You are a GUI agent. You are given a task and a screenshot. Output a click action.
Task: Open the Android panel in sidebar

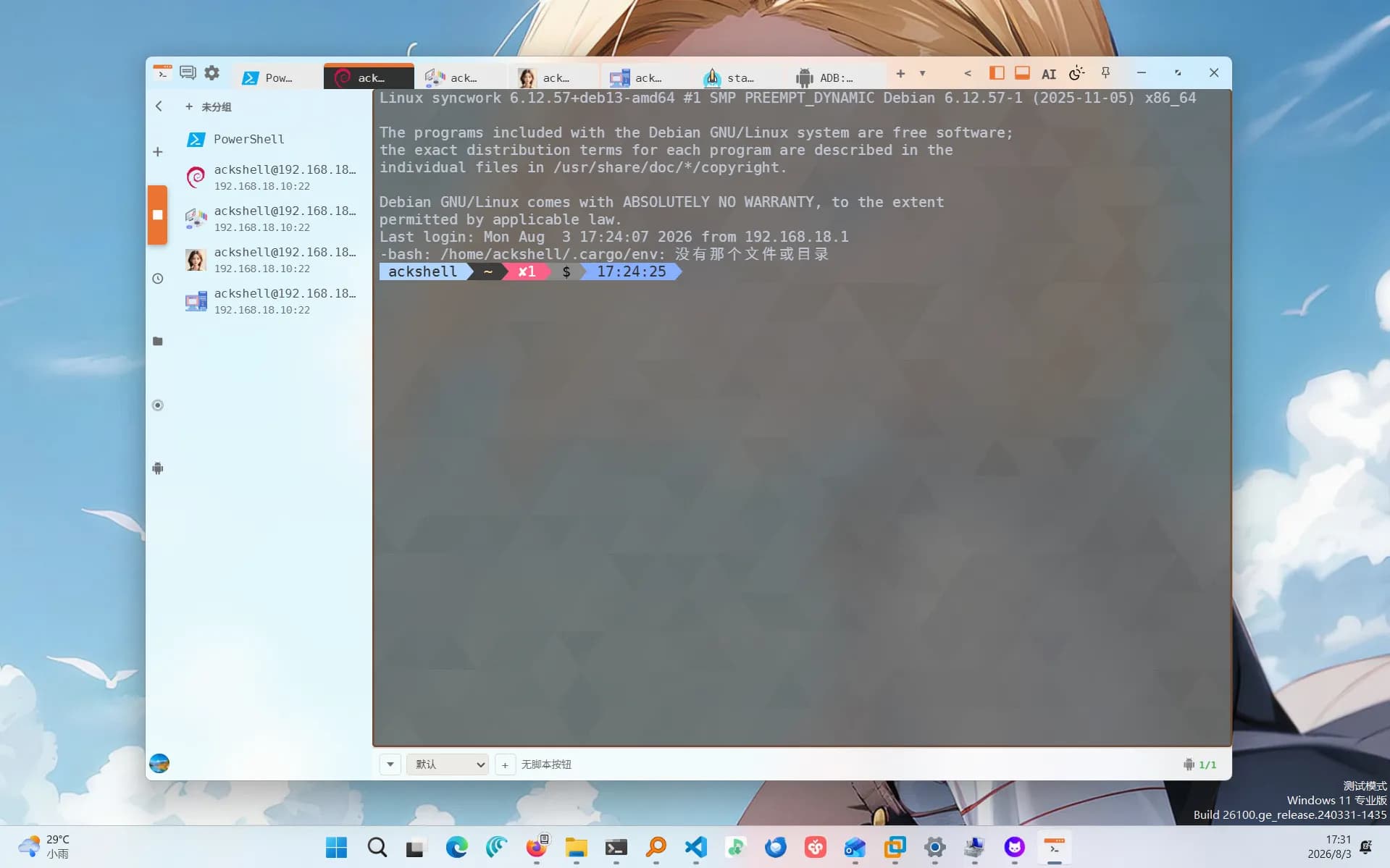point(158,468)
